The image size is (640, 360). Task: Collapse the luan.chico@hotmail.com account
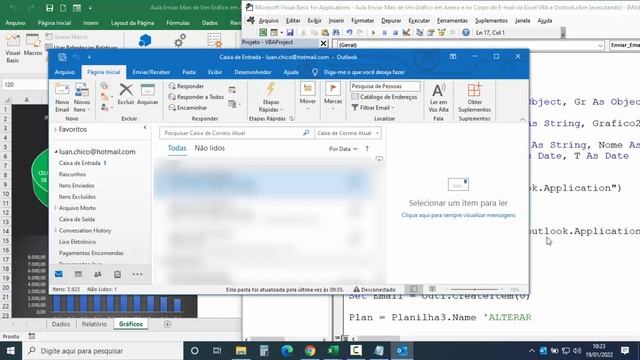(56, 152)
